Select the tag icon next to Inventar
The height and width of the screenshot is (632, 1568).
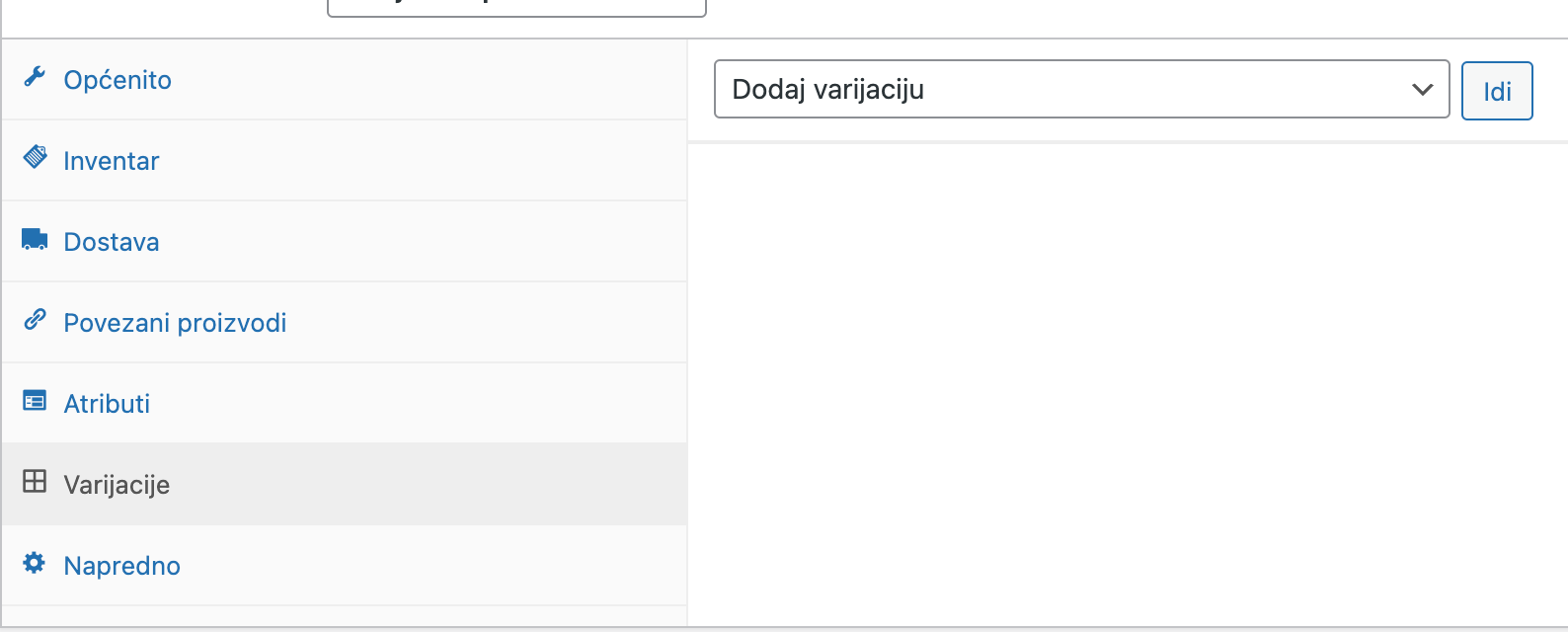[36, 157]
